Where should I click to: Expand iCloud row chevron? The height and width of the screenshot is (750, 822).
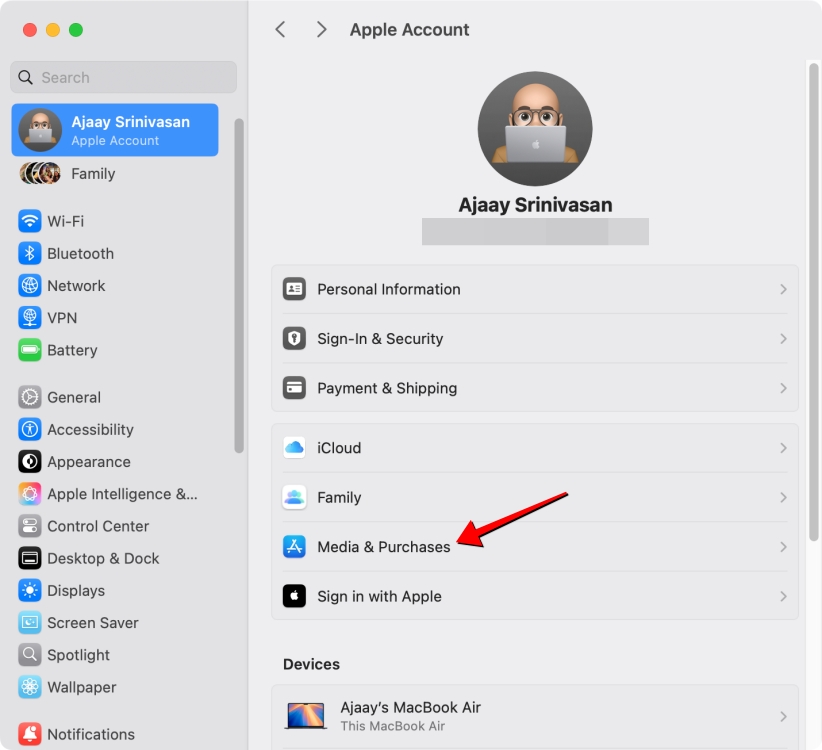pos(783,448)
